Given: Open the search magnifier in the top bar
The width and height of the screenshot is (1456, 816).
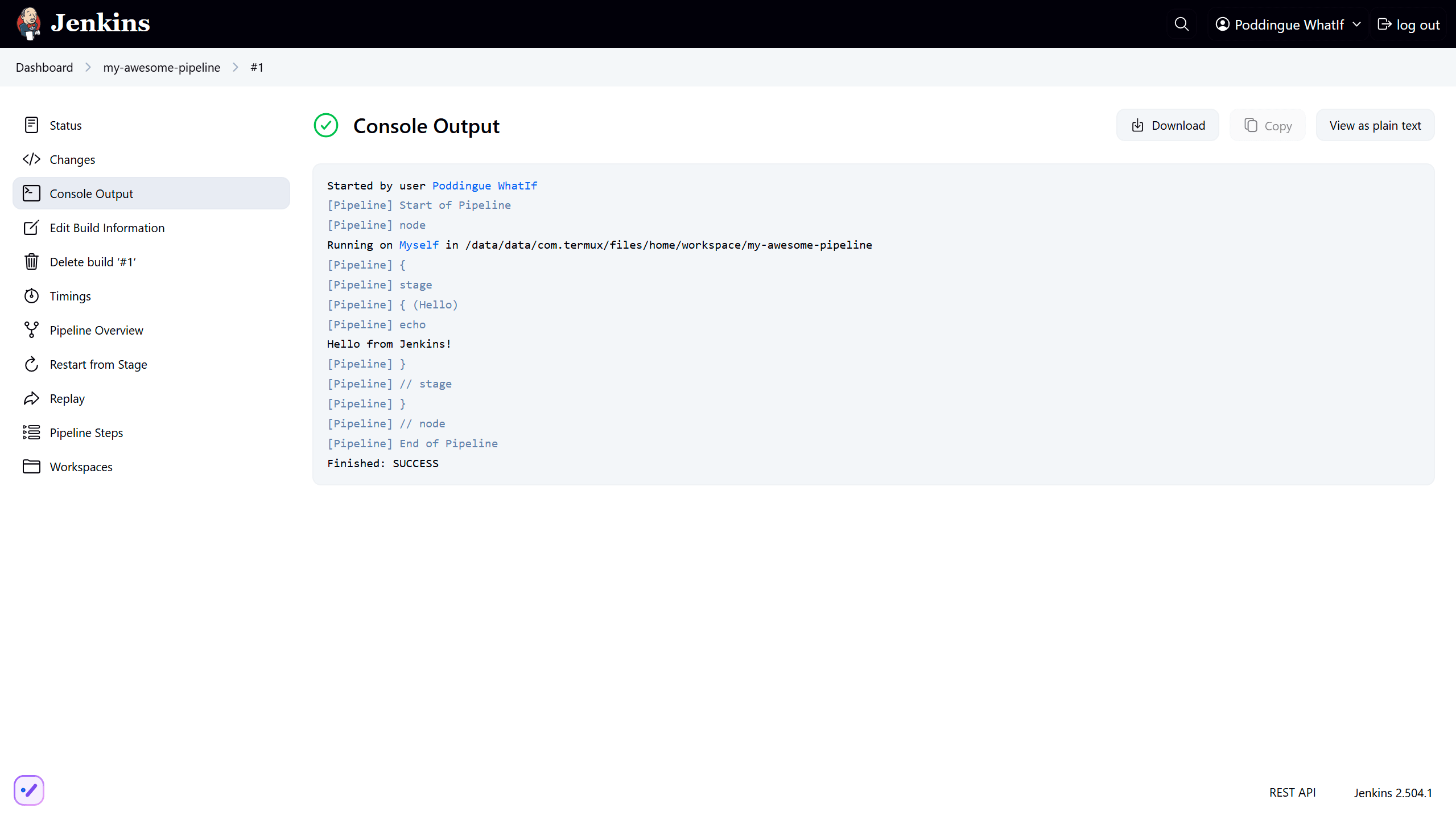Looking at the screenshot, I should pyautogui.click(x=1182, y=24).
